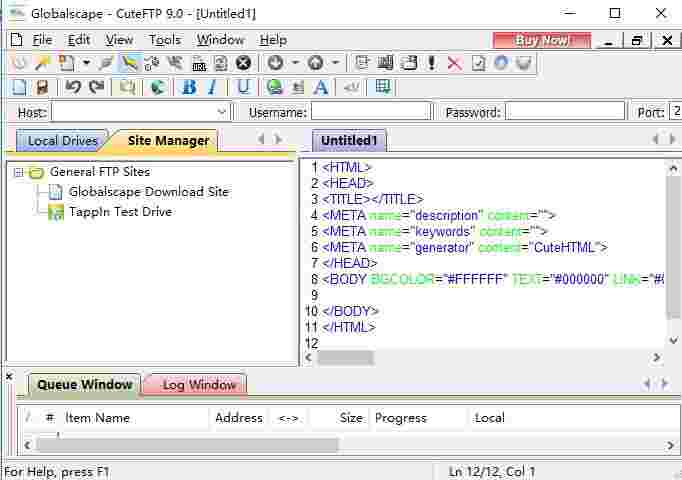The width and height of the screenshot is (682, 480).
Task: Click the Undo arrow icon
Action: click(73, 87)
